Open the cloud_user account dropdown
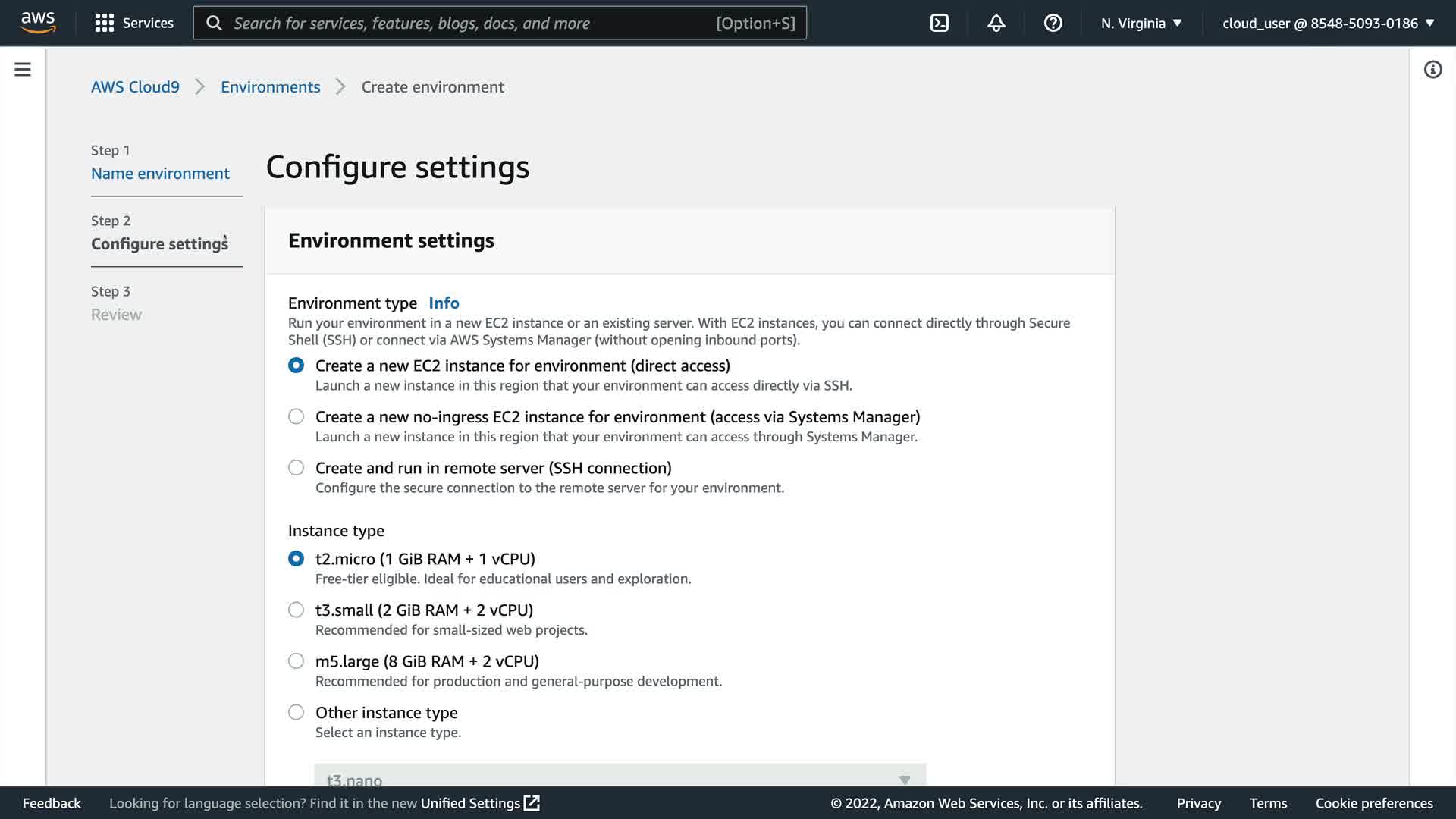 click(x=1328, y=23)
